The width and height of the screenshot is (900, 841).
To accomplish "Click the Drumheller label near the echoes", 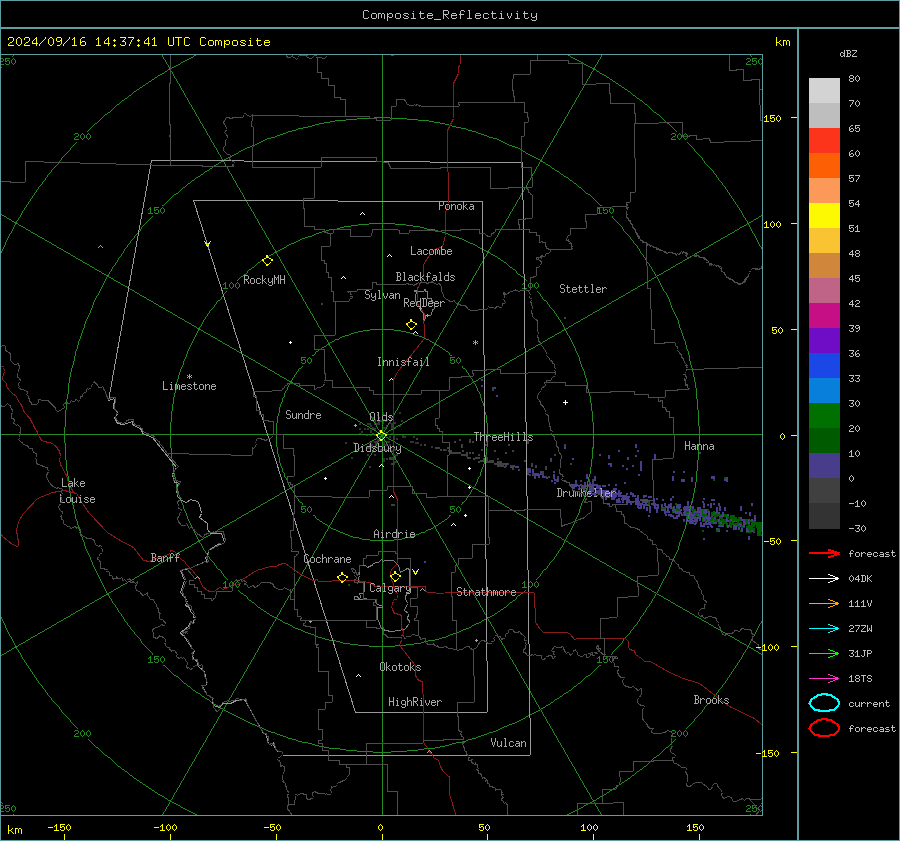I will click(586, 493).
